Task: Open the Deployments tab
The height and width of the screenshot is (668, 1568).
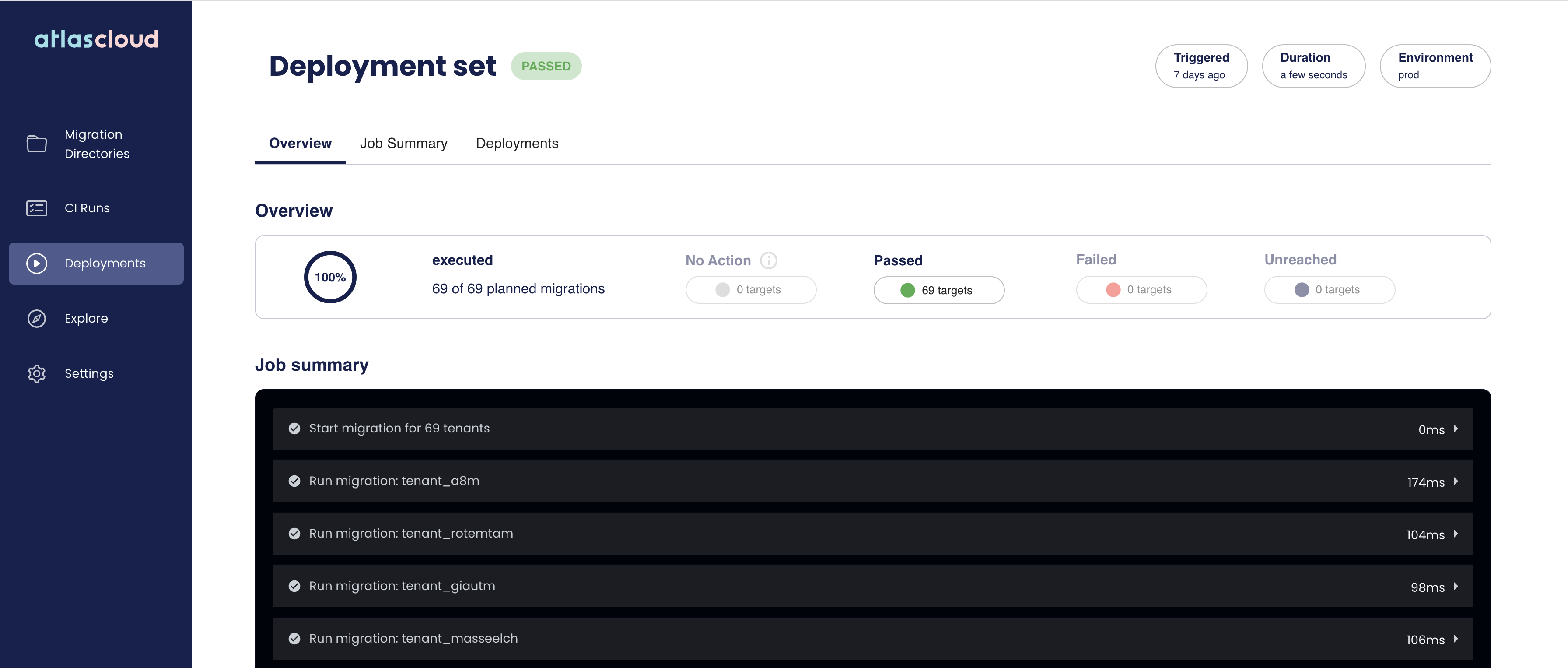Action: point(517,143)
